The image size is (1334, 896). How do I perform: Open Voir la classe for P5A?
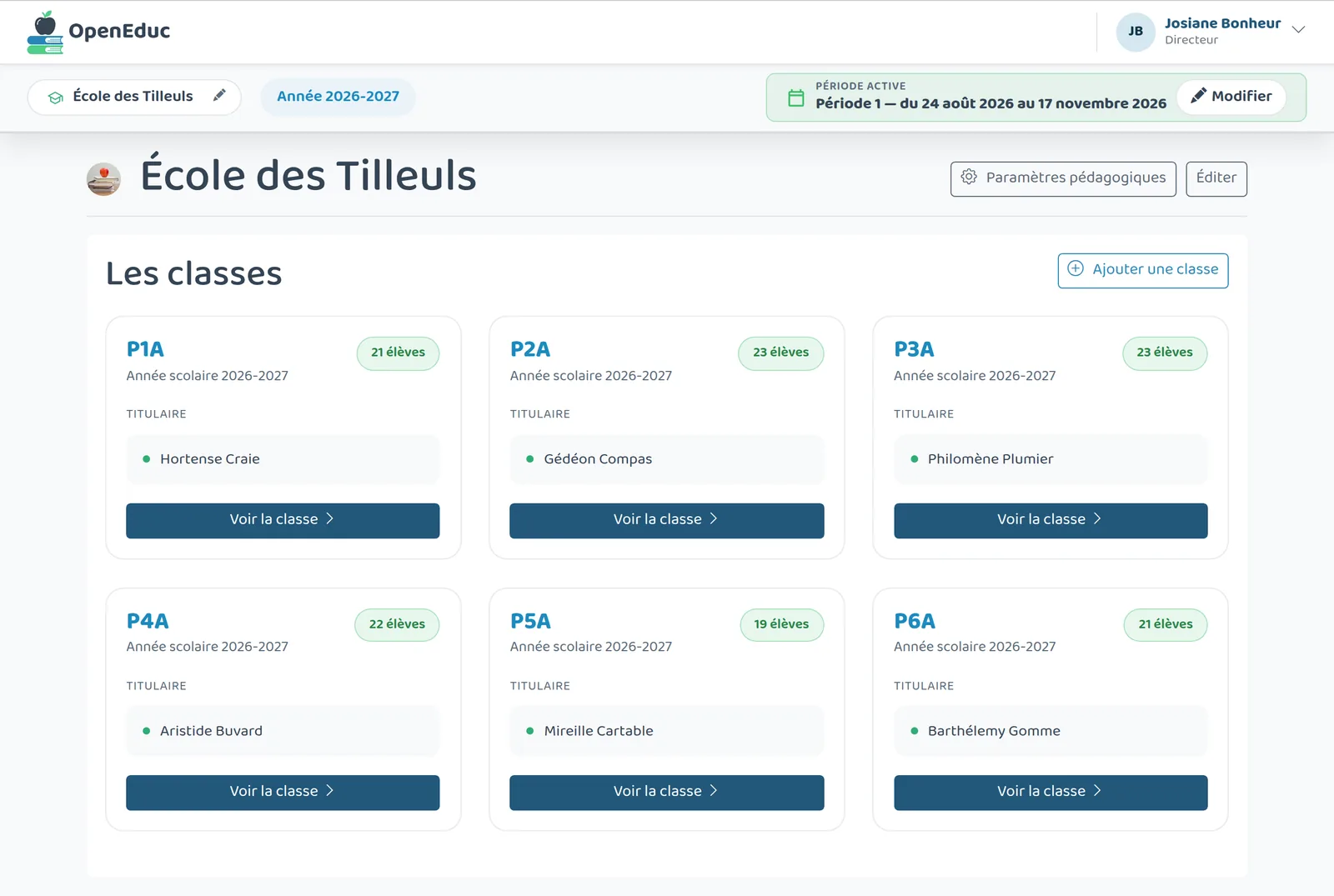click(x=666, y=792)
